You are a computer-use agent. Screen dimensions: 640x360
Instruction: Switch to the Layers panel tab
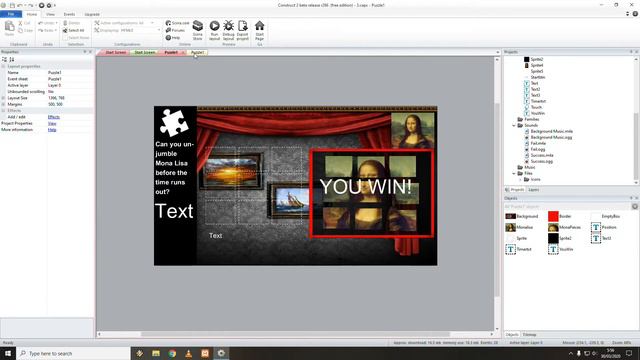click(x=533, y=190)
